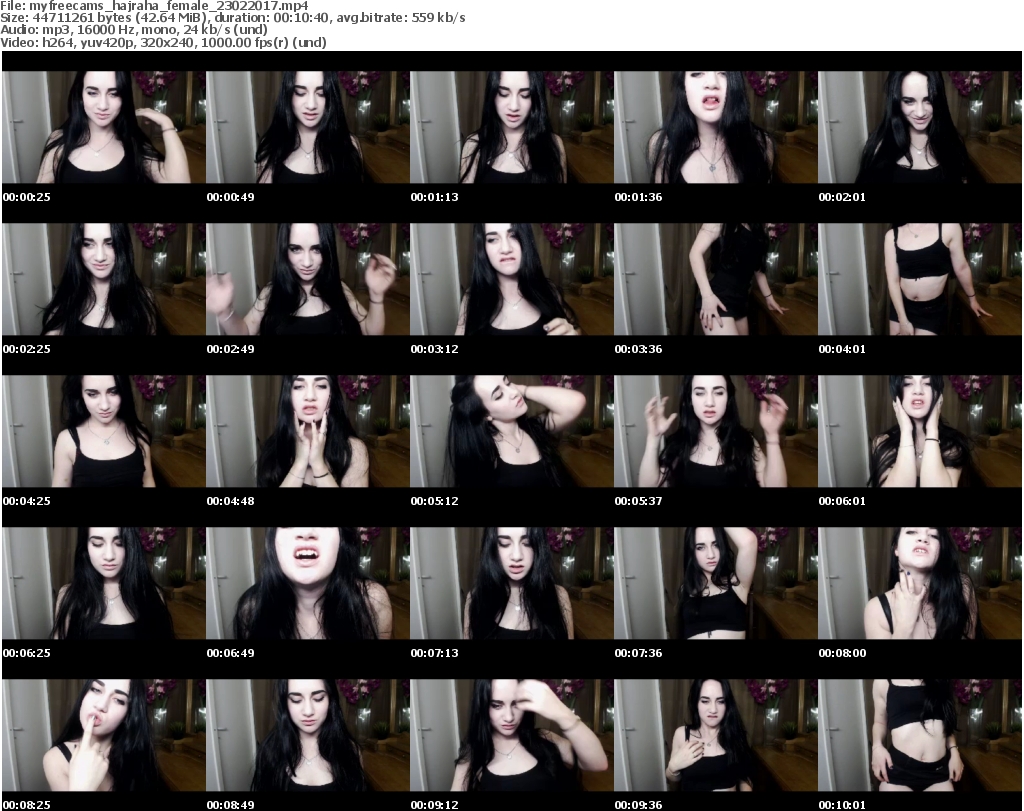The width and height of the screenshot is (1024, 811).
Task: Click the Size and duration info line
Action: pos(232,18)
